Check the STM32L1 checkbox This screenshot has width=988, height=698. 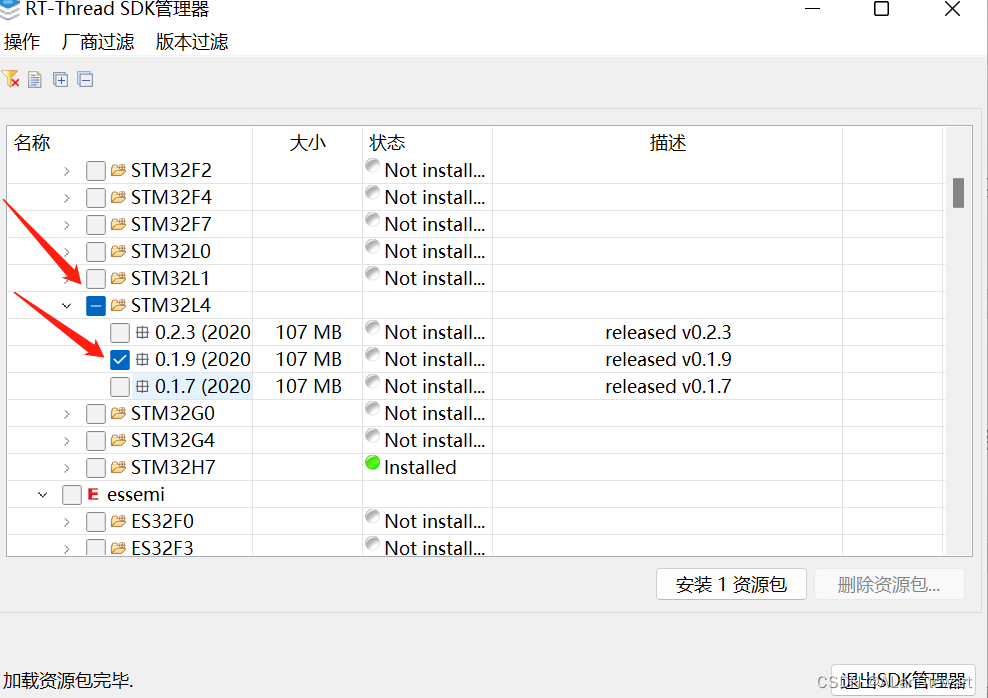tap(96, 278)
